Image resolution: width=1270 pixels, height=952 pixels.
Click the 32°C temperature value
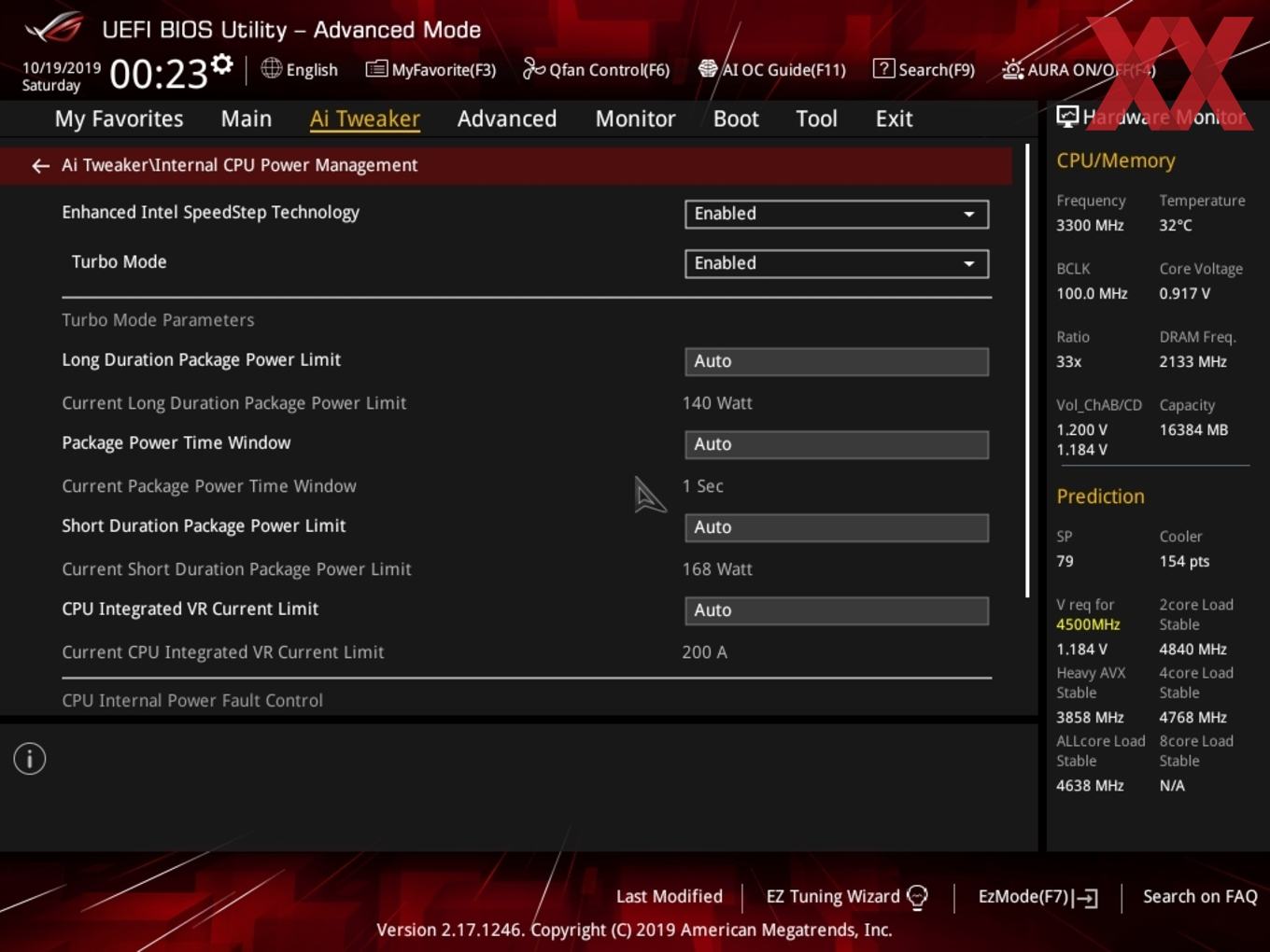click(x=1176, y=226)
